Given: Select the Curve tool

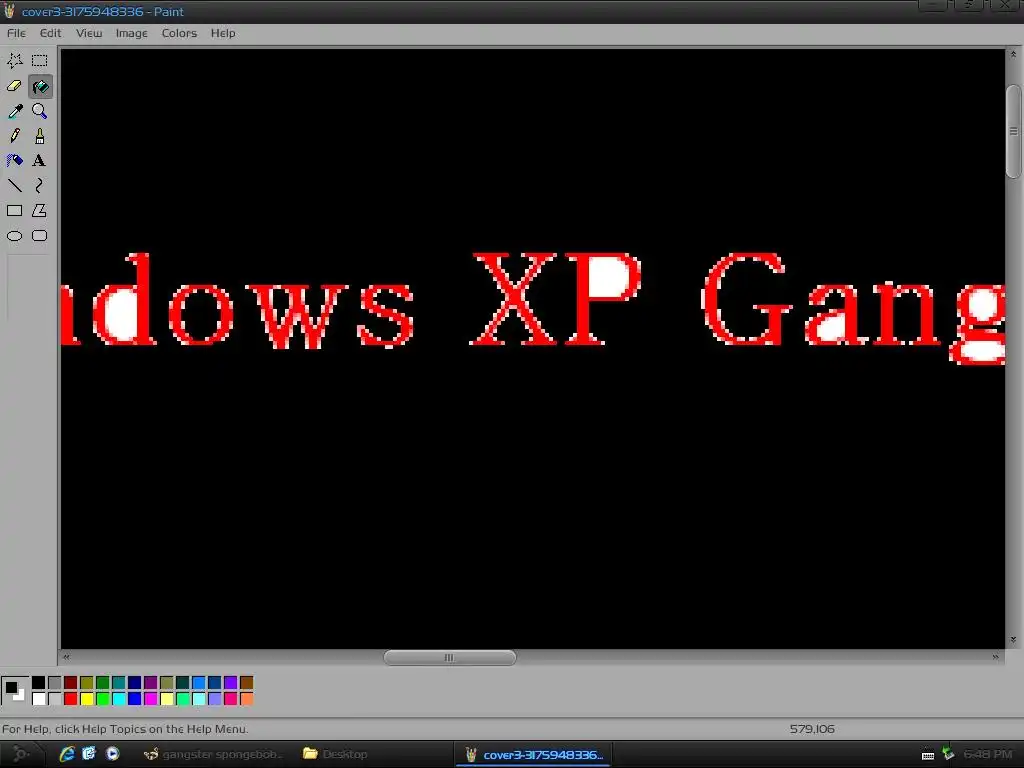Looking at the screenshot, I should (x=40, y=185).
